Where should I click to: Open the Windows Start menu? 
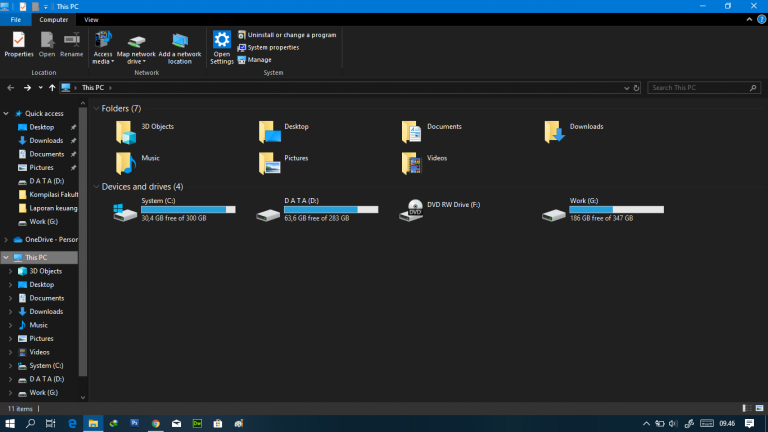(10, 424)
